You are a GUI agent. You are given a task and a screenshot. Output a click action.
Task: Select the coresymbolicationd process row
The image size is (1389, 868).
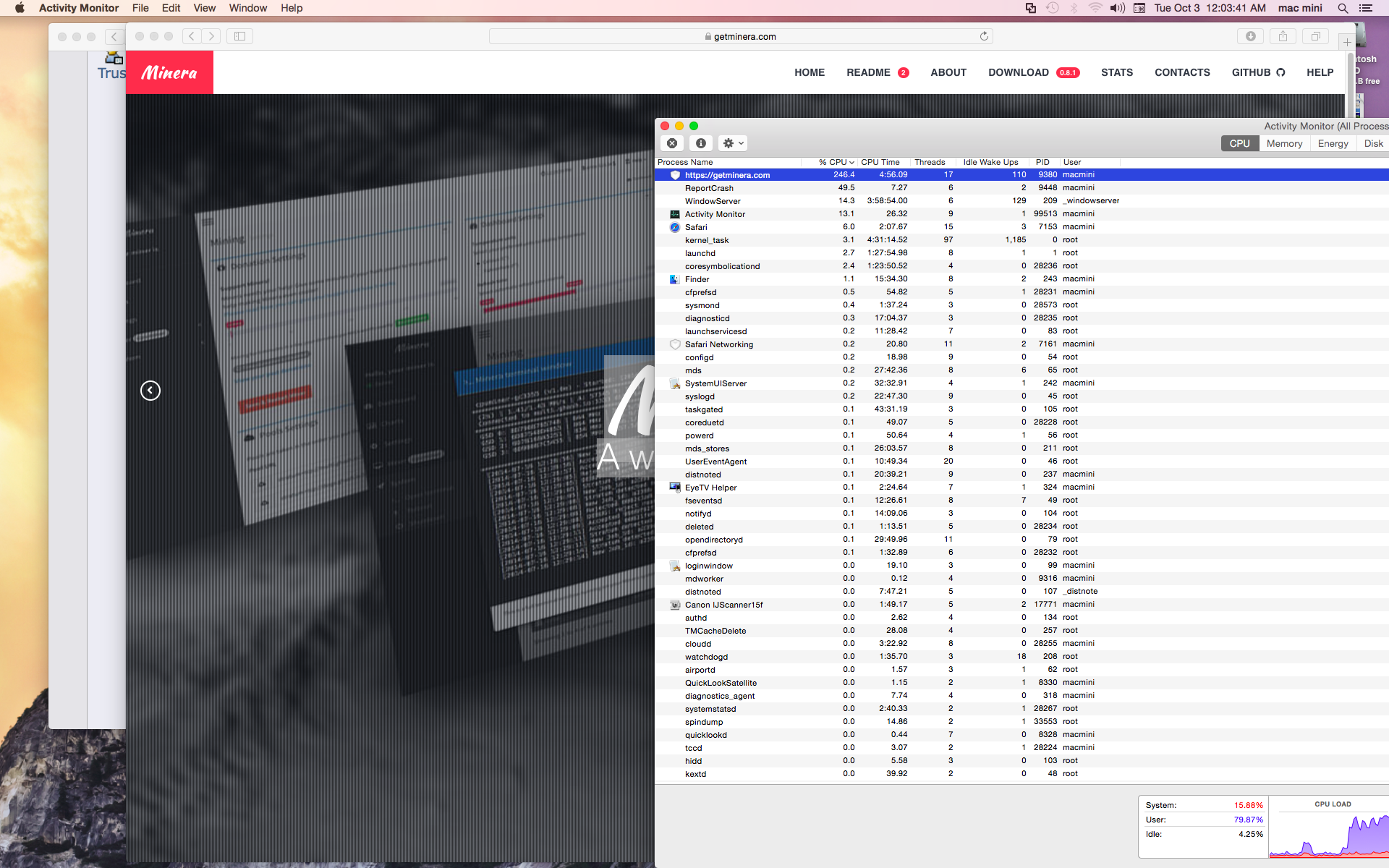[1021, 266]
